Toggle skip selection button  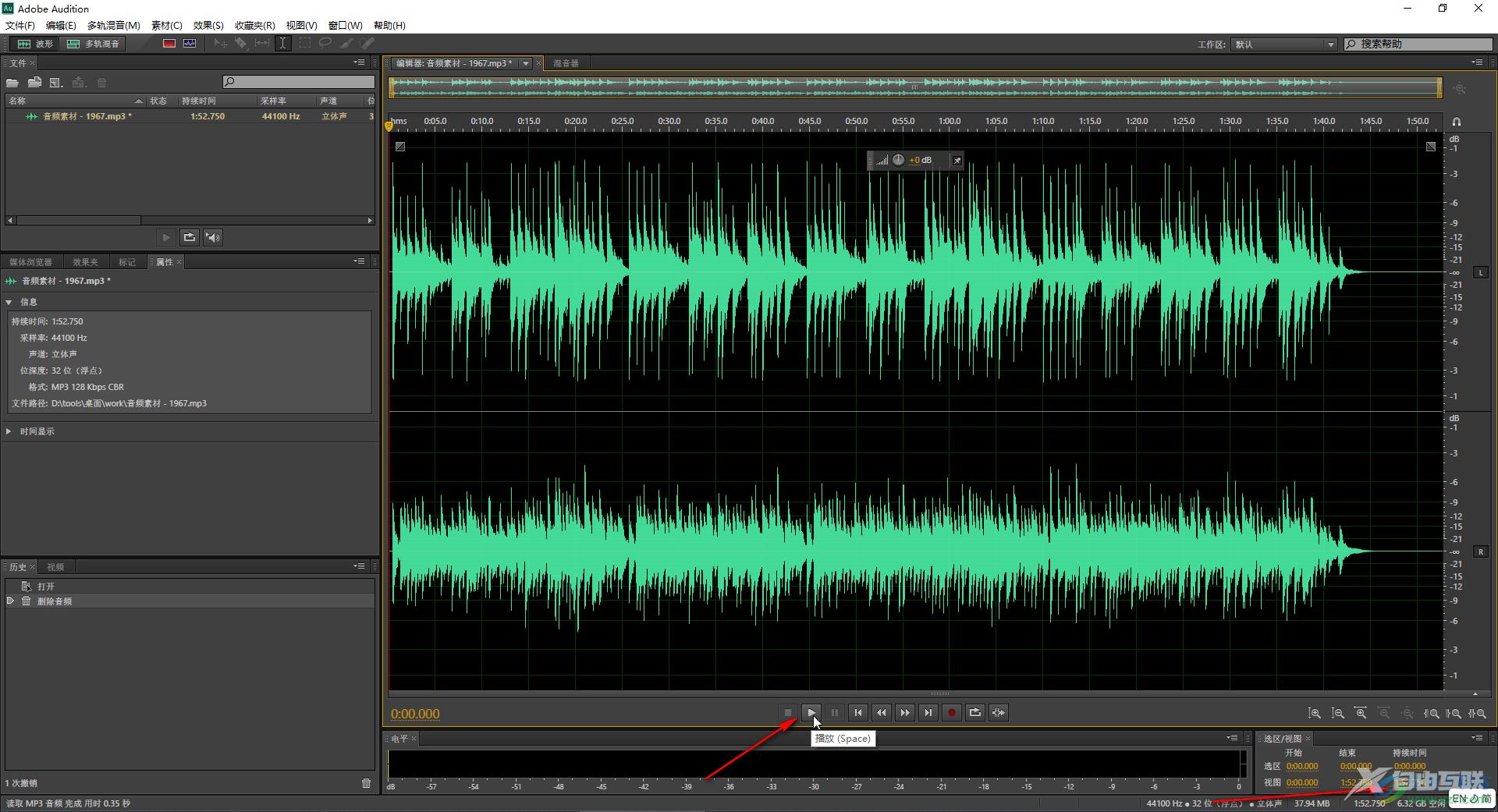[x=999, y=713]
